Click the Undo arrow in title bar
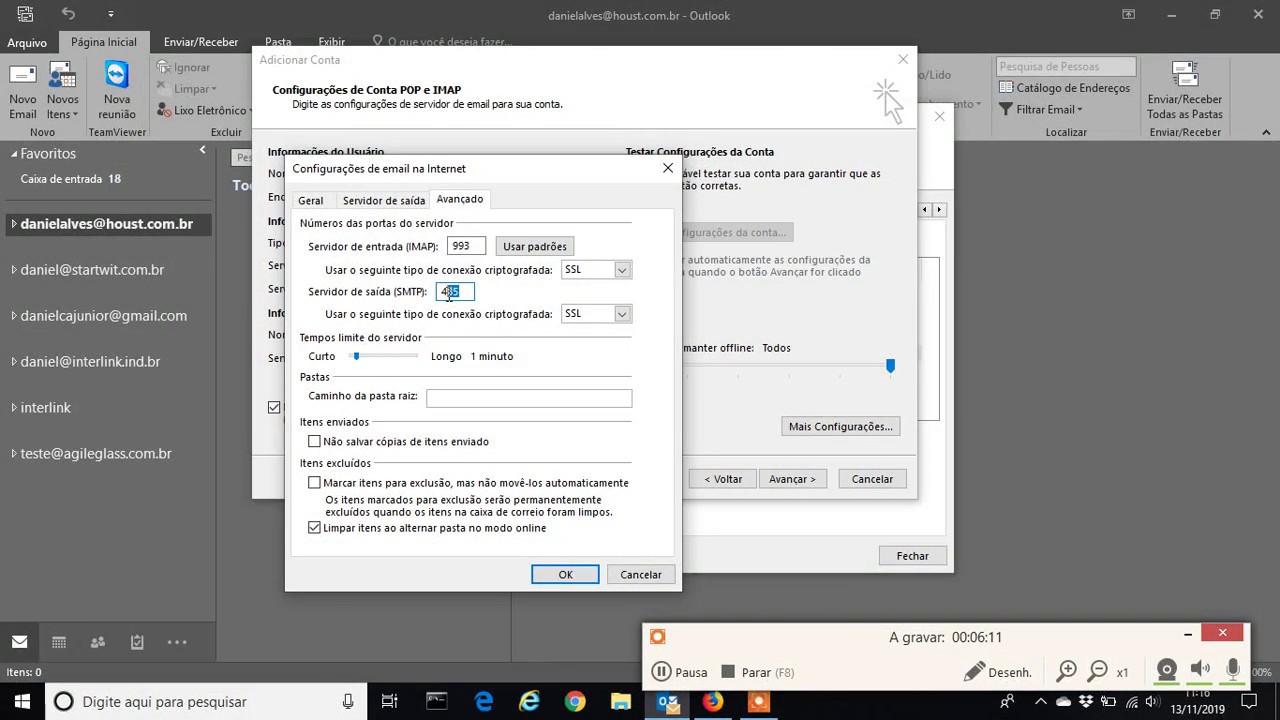 pyautogui.click(x=68, y=14)
